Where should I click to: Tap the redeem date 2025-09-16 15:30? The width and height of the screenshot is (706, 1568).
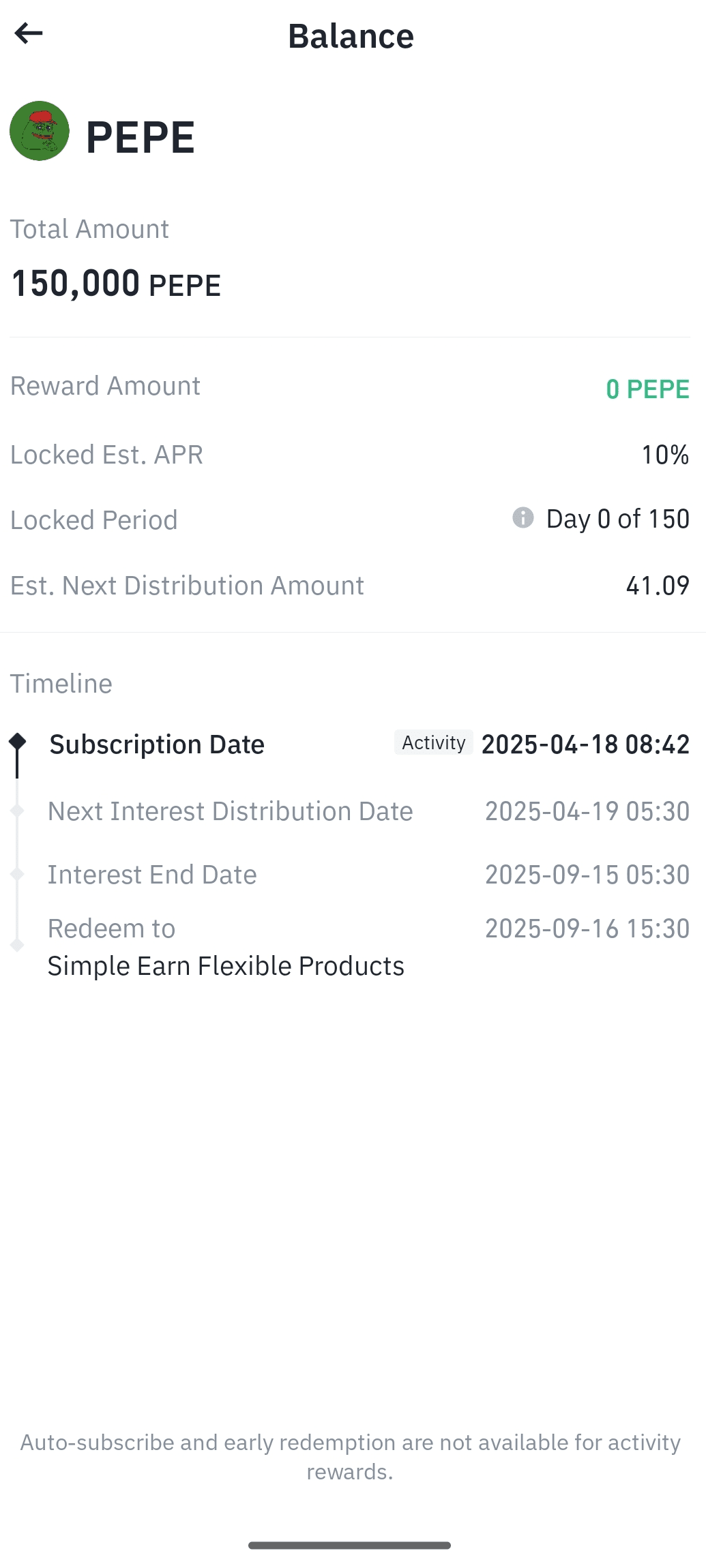(587, 929)
